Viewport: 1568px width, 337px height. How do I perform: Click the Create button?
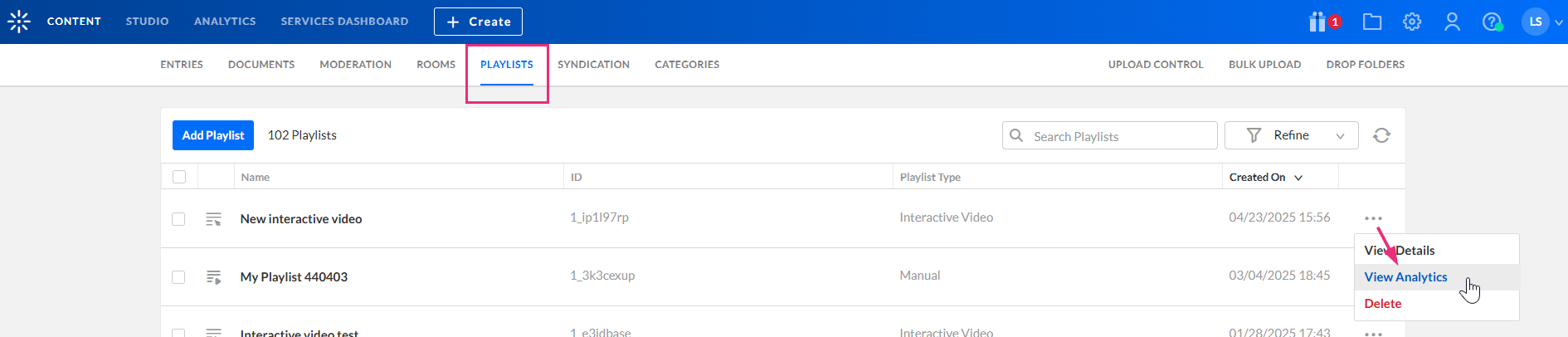click(478, 22)
